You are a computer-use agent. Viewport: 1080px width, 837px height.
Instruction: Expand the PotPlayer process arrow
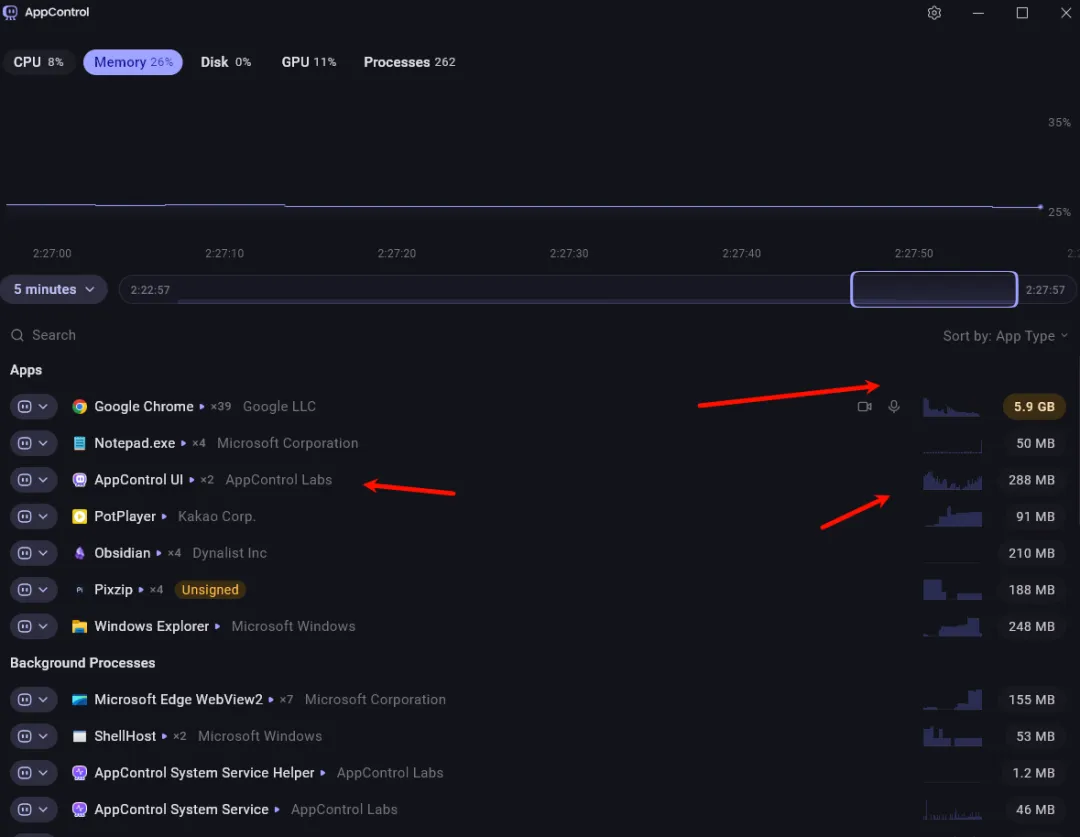pyautogui.click(x=164, y=516)
